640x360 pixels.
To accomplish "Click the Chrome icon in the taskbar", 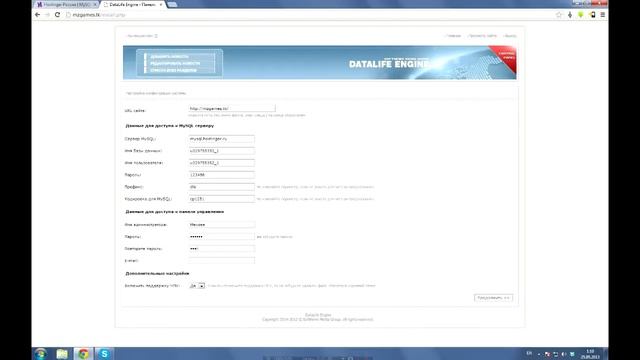I will (x=83, y=354).
